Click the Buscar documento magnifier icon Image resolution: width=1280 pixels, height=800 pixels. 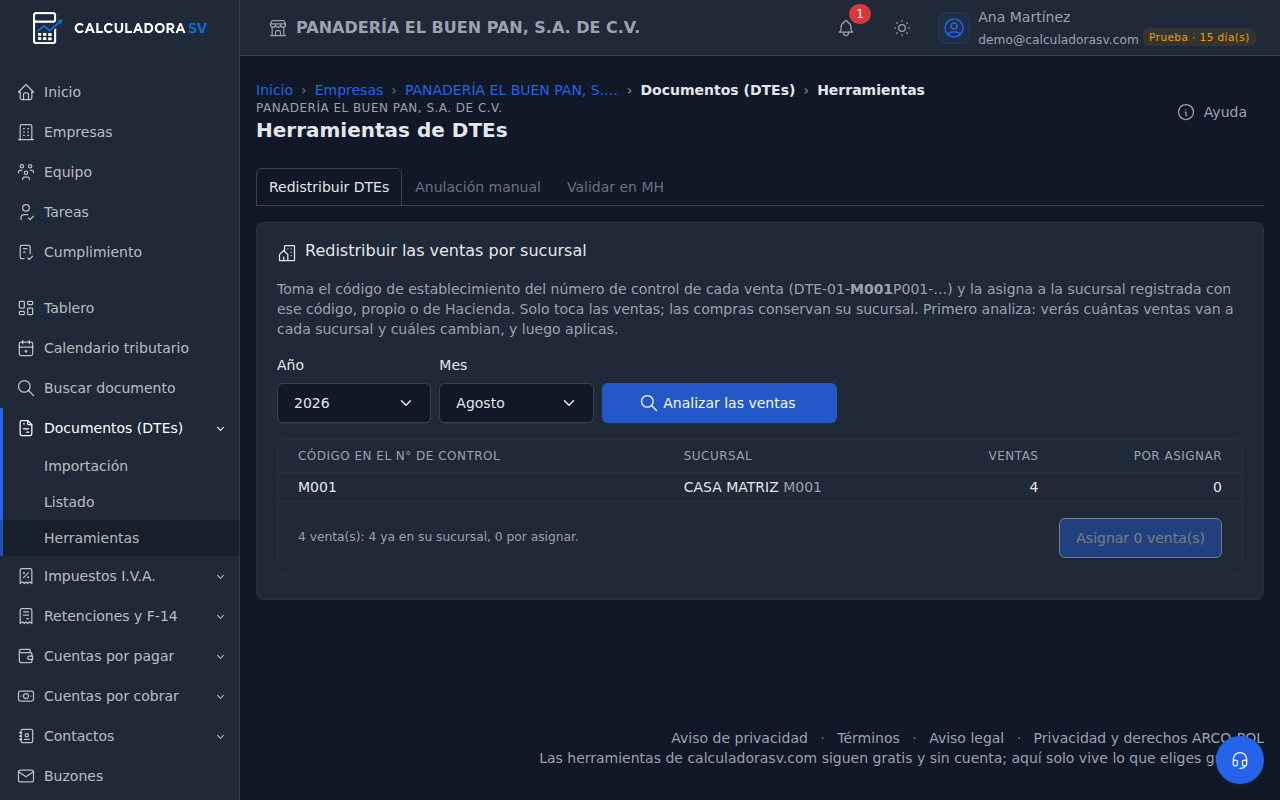(27, 388)
